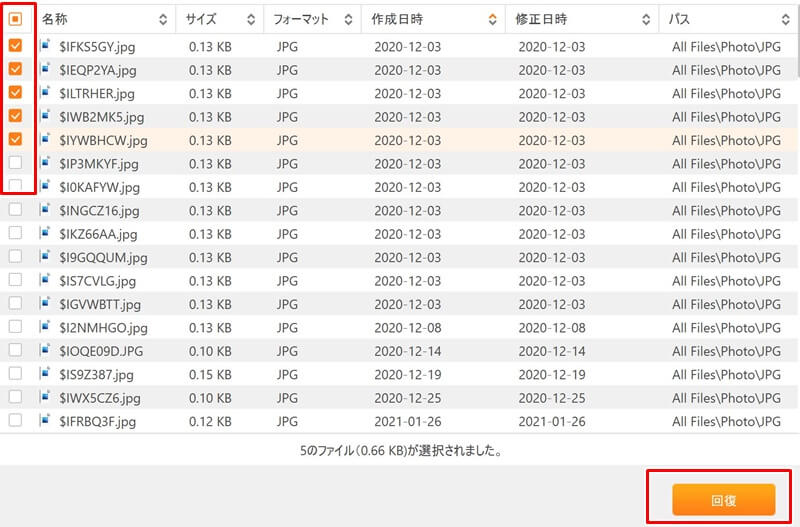Select file name $IOQE09D.JPG
The image size is (800, 527).
[x=101, y=351]
